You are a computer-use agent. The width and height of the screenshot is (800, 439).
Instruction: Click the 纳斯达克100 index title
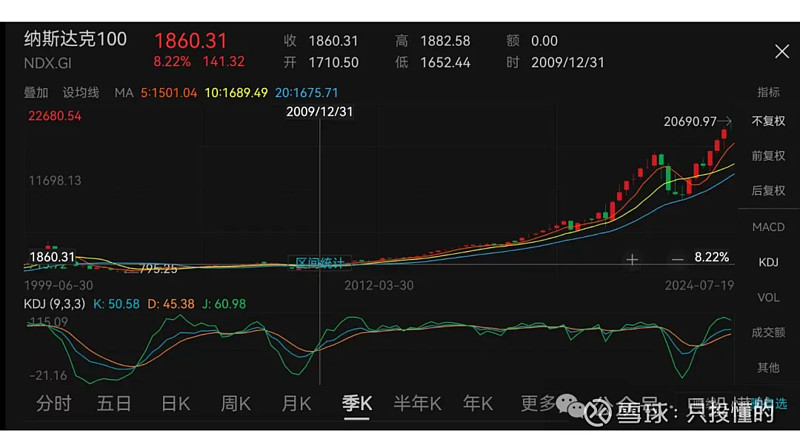76,39
